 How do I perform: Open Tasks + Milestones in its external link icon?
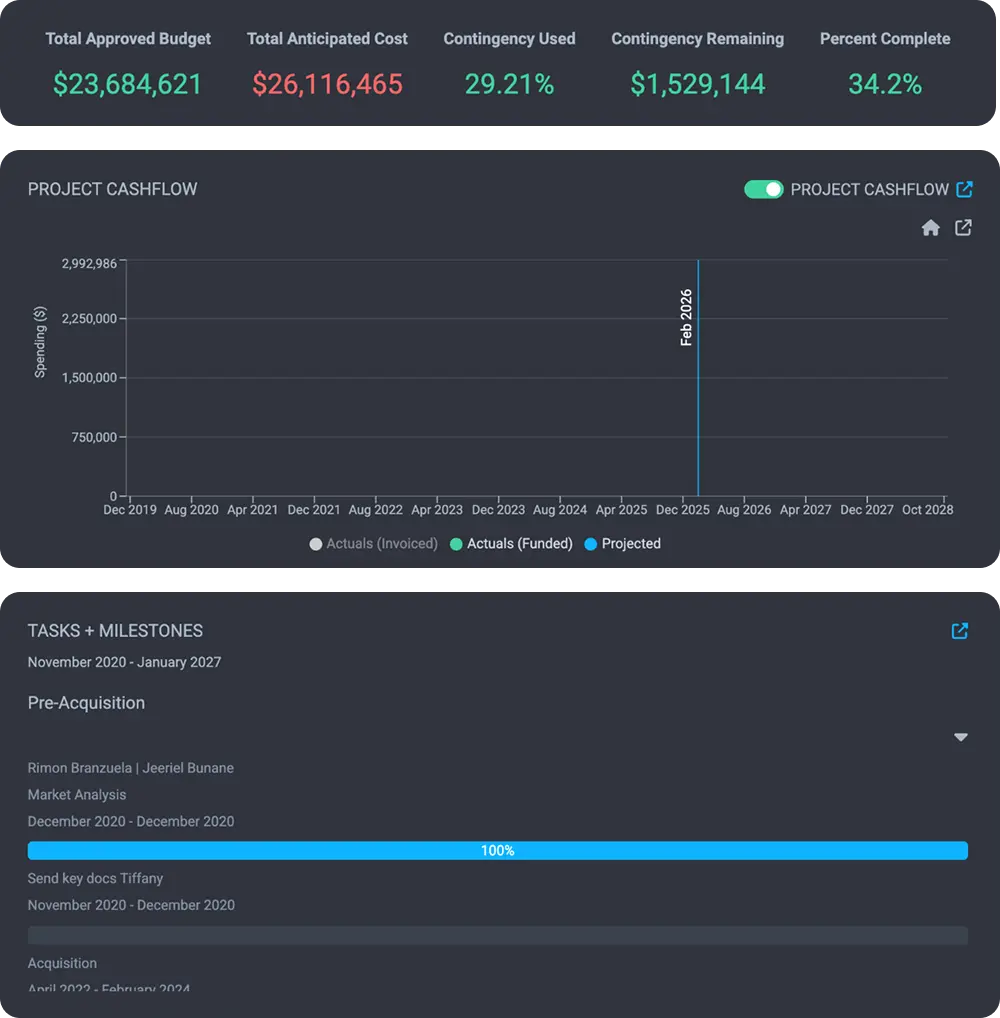click(960, 631)
